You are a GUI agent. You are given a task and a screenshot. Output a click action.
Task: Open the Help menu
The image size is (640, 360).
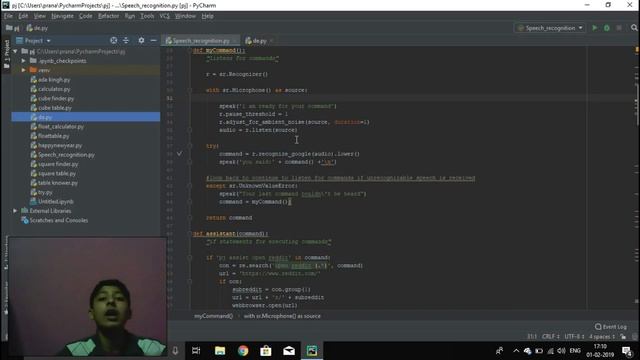(x=207, y=16)
